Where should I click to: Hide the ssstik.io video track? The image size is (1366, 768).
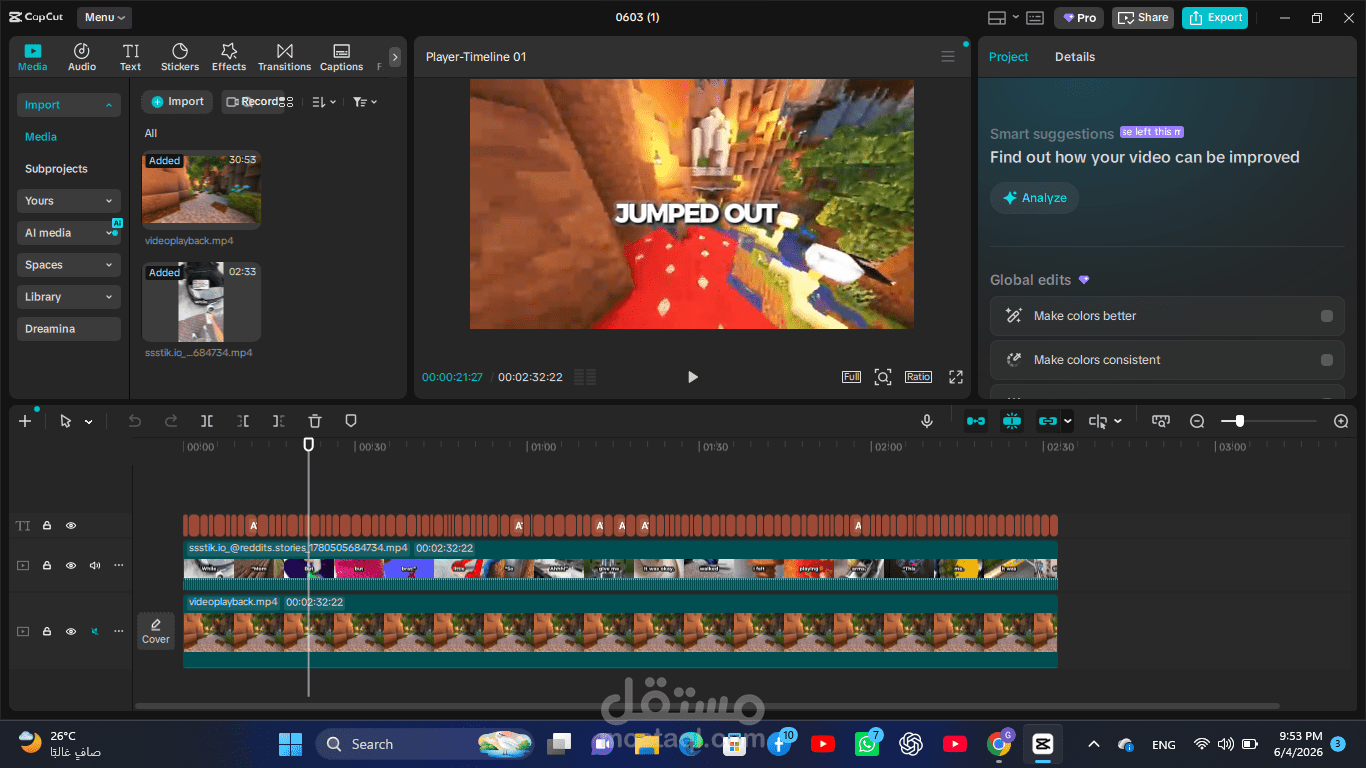(x=71, y=565)
